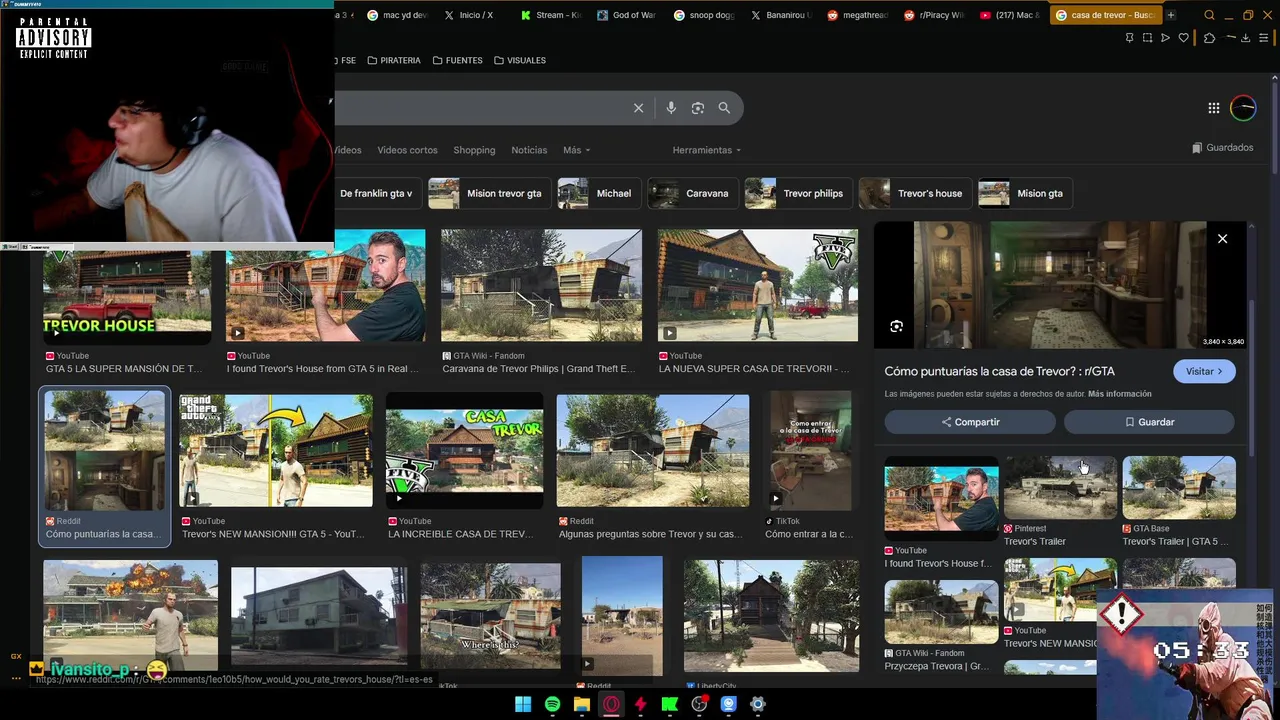Open the PIRATERIA bookmarks folder
Viewport: 1280px width, 720px height.
tap(394, 60)
